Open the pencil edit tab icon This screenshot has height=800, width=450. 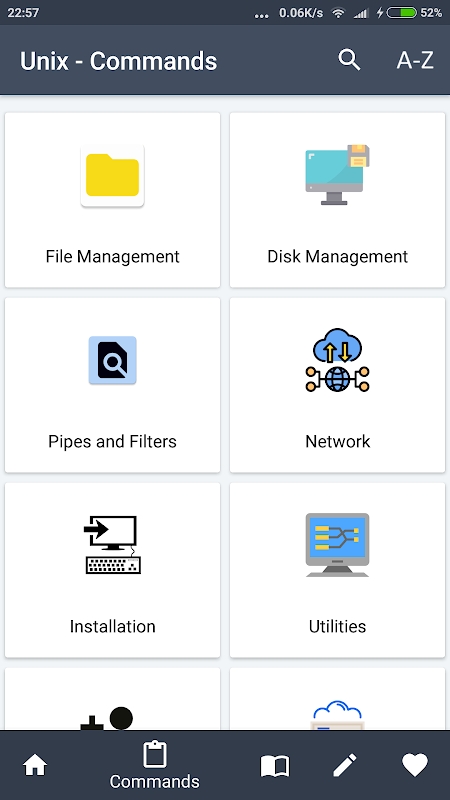[345, 765]
